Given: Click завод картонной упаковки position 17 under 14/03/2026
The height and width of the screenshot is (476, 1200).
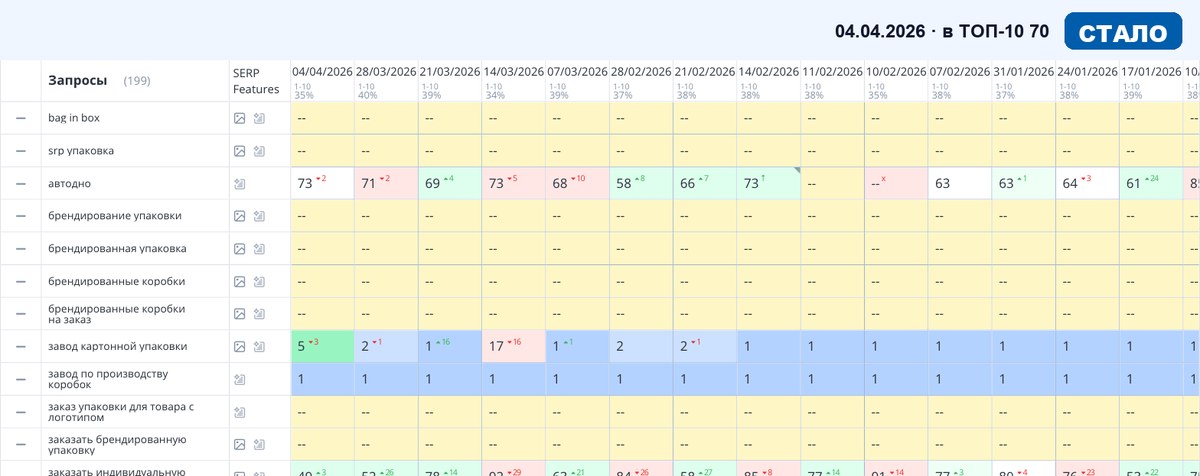Looking at the screenshot, I should tap(514, 346).
